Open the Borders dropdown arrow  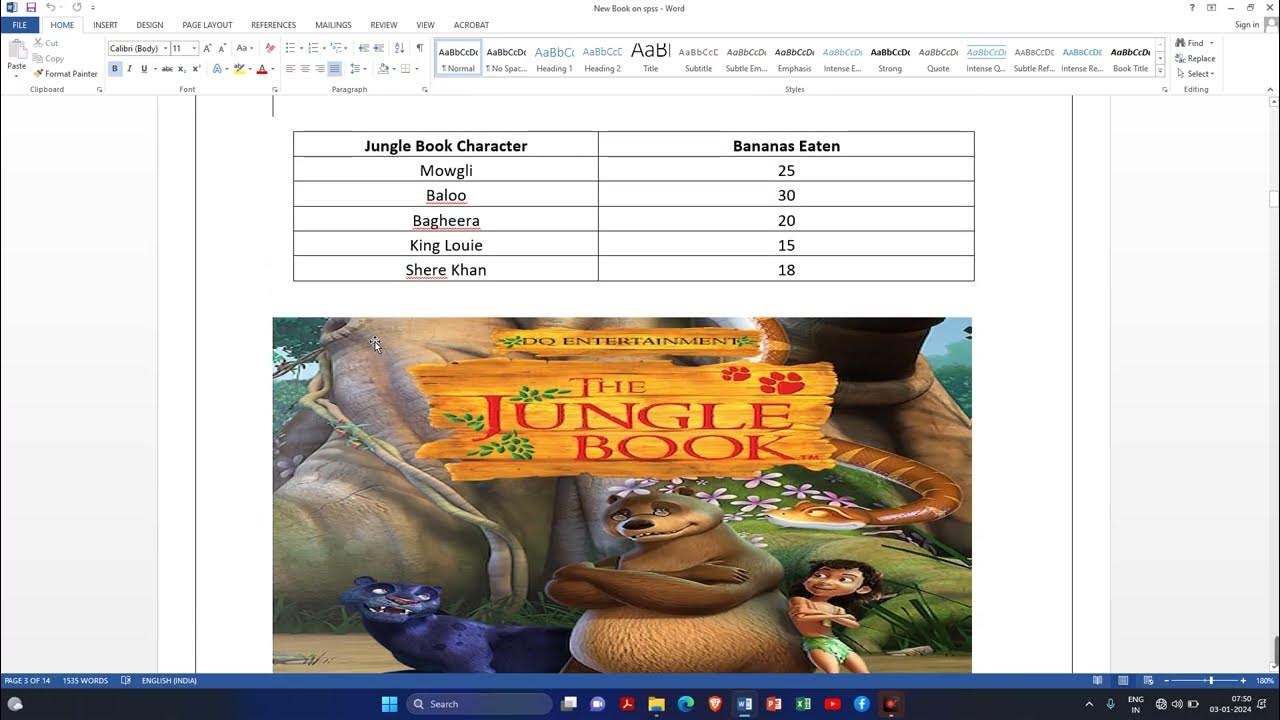coord(418,69)
